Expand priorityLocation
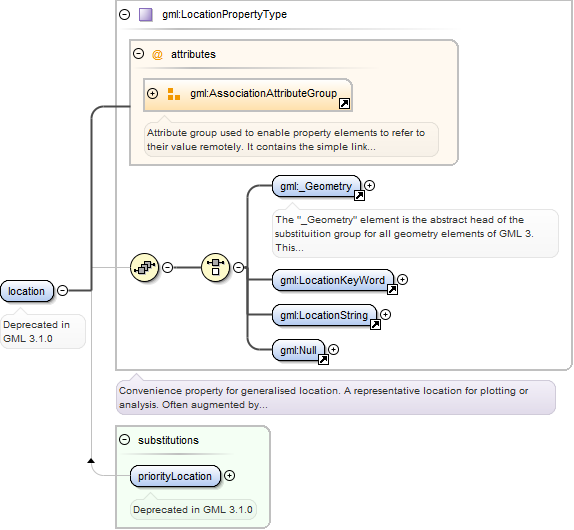The image size is (574, 530). point(229,475)
